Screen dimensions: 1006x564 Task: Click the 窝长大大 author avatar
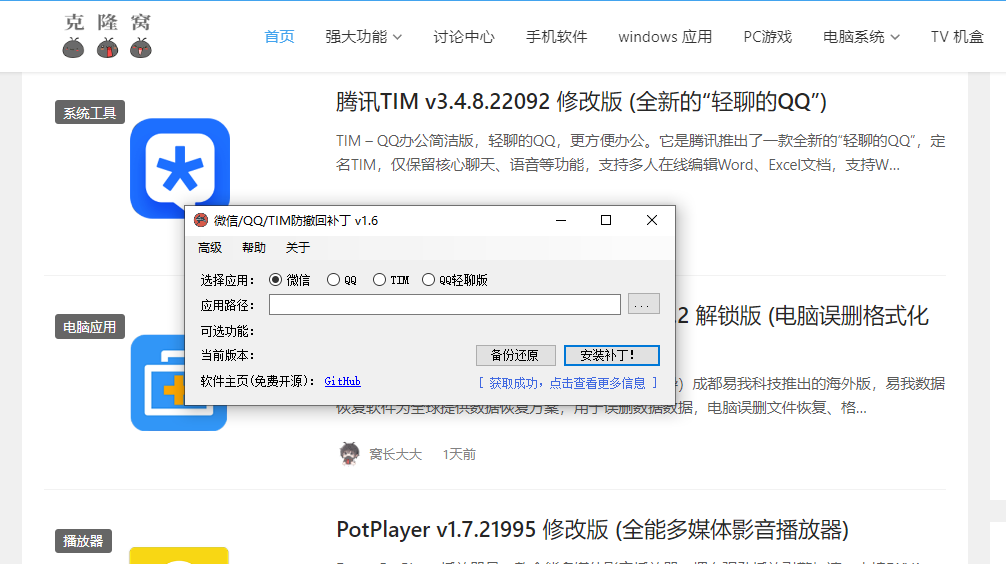tap(349, 454)
